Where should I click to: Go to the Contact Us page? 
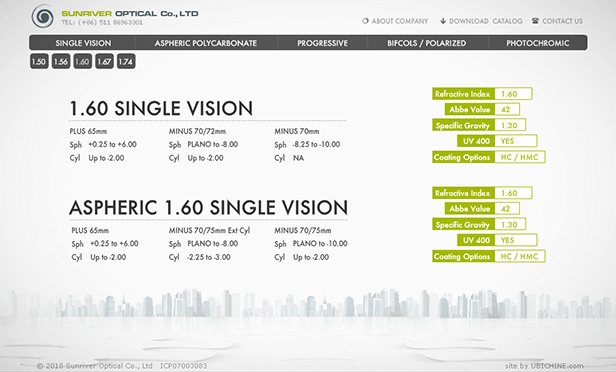562,21
